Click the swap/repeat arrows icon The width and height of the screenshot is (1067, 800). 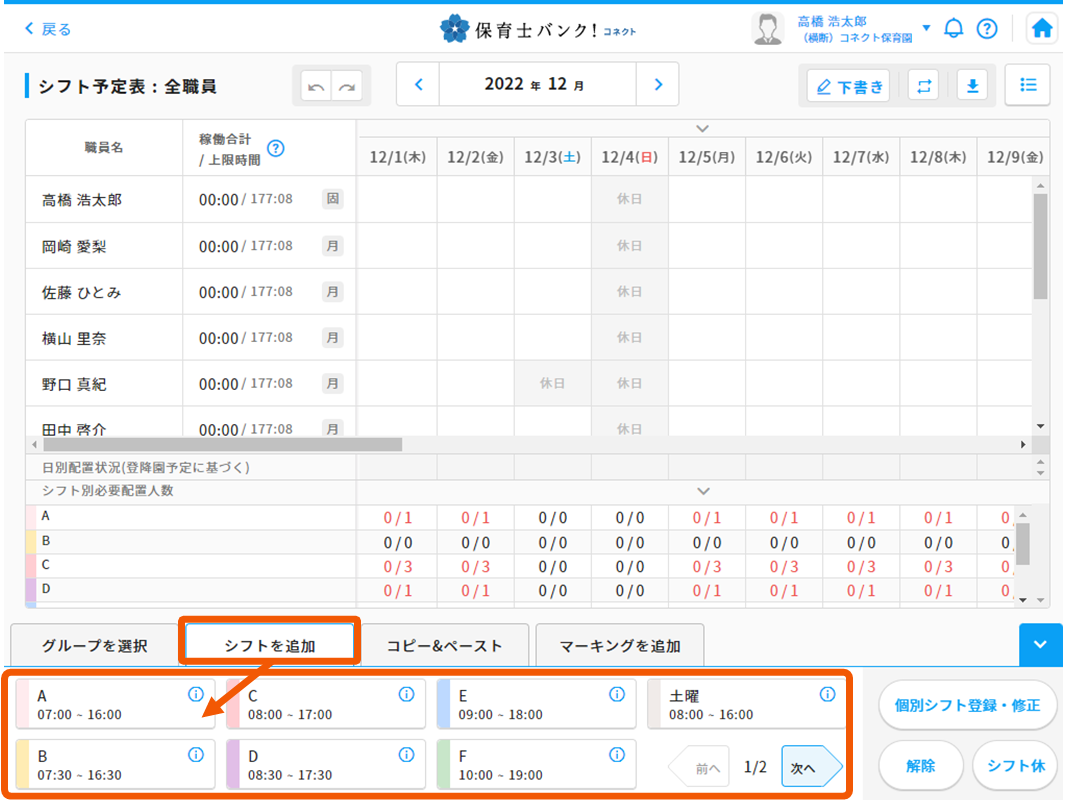click(923, 86)
